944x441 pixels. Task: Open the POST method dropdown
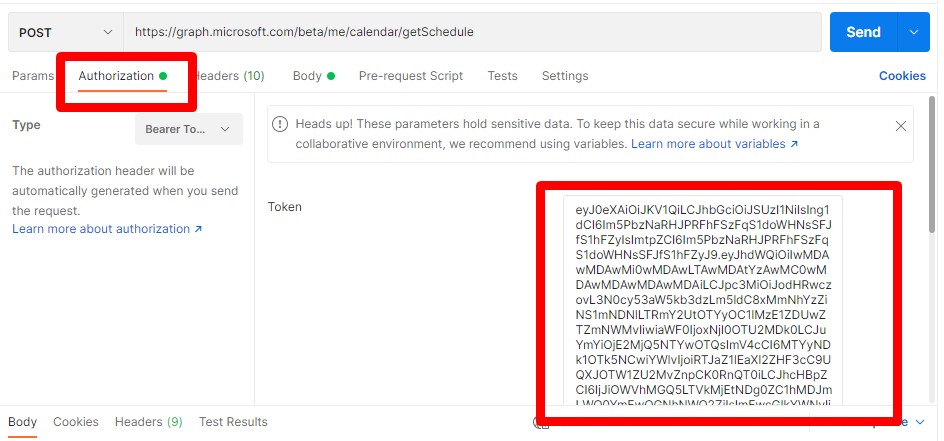pyautogui.click(x=64, y=32)
